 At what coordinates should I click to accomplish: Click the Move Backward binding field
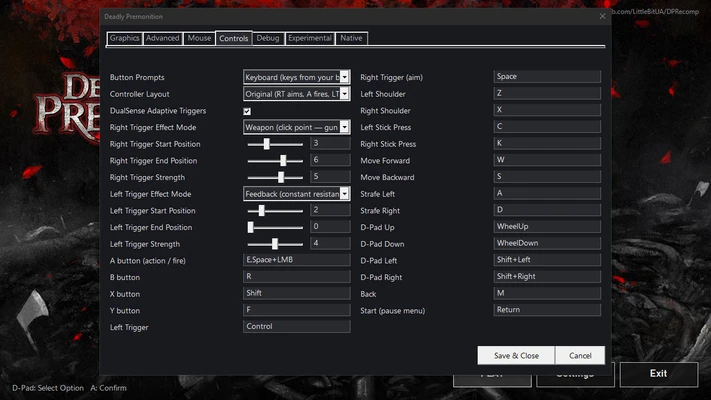(547, 176)
